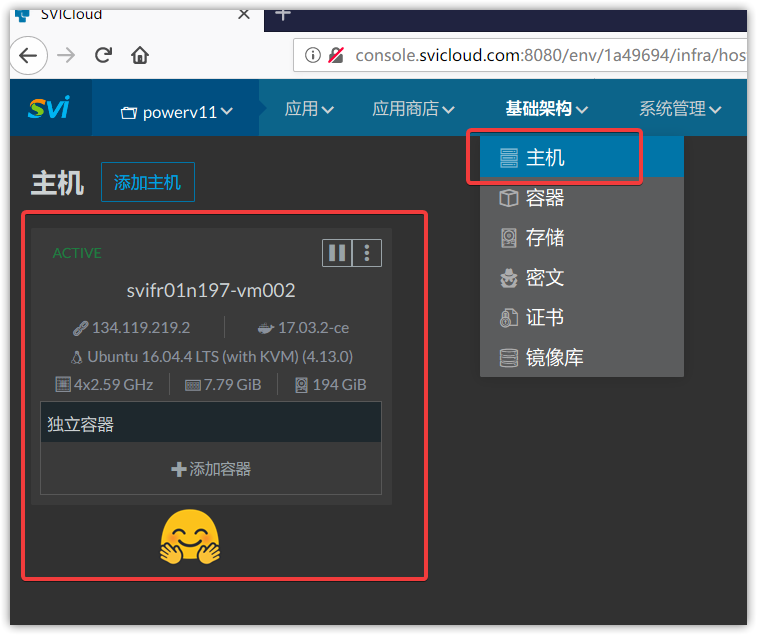The width and height of the screenshot is (757, 635).
Task: Select 证书 from the infrastructure menu
Action: 582,318
